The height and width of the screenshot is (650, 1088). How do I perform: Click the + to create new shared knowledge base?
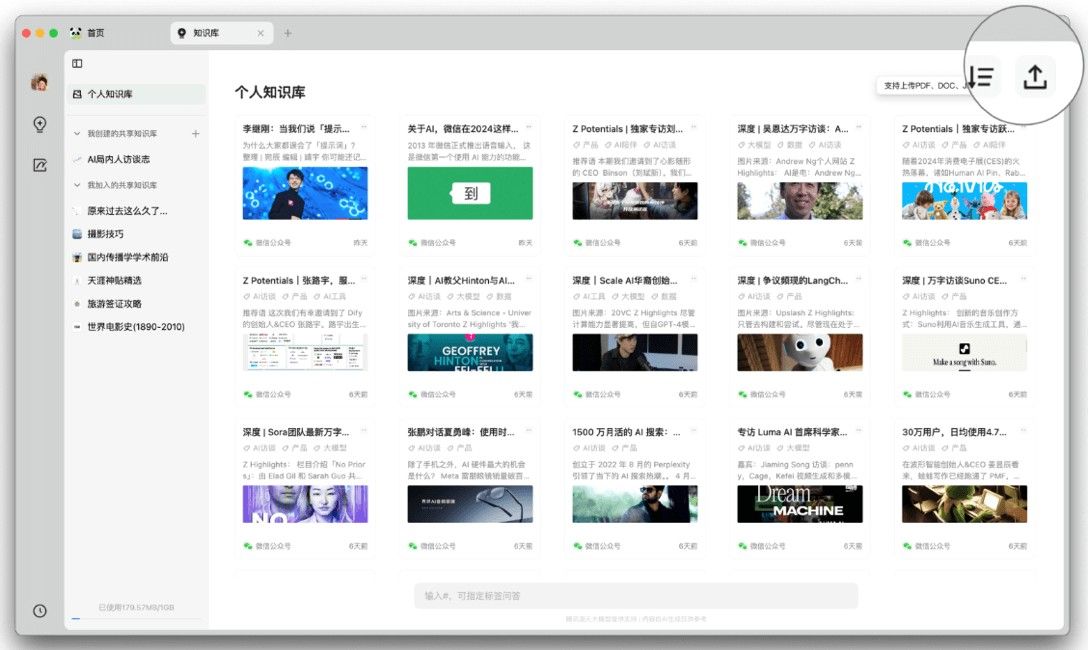(x=194, y=131)
